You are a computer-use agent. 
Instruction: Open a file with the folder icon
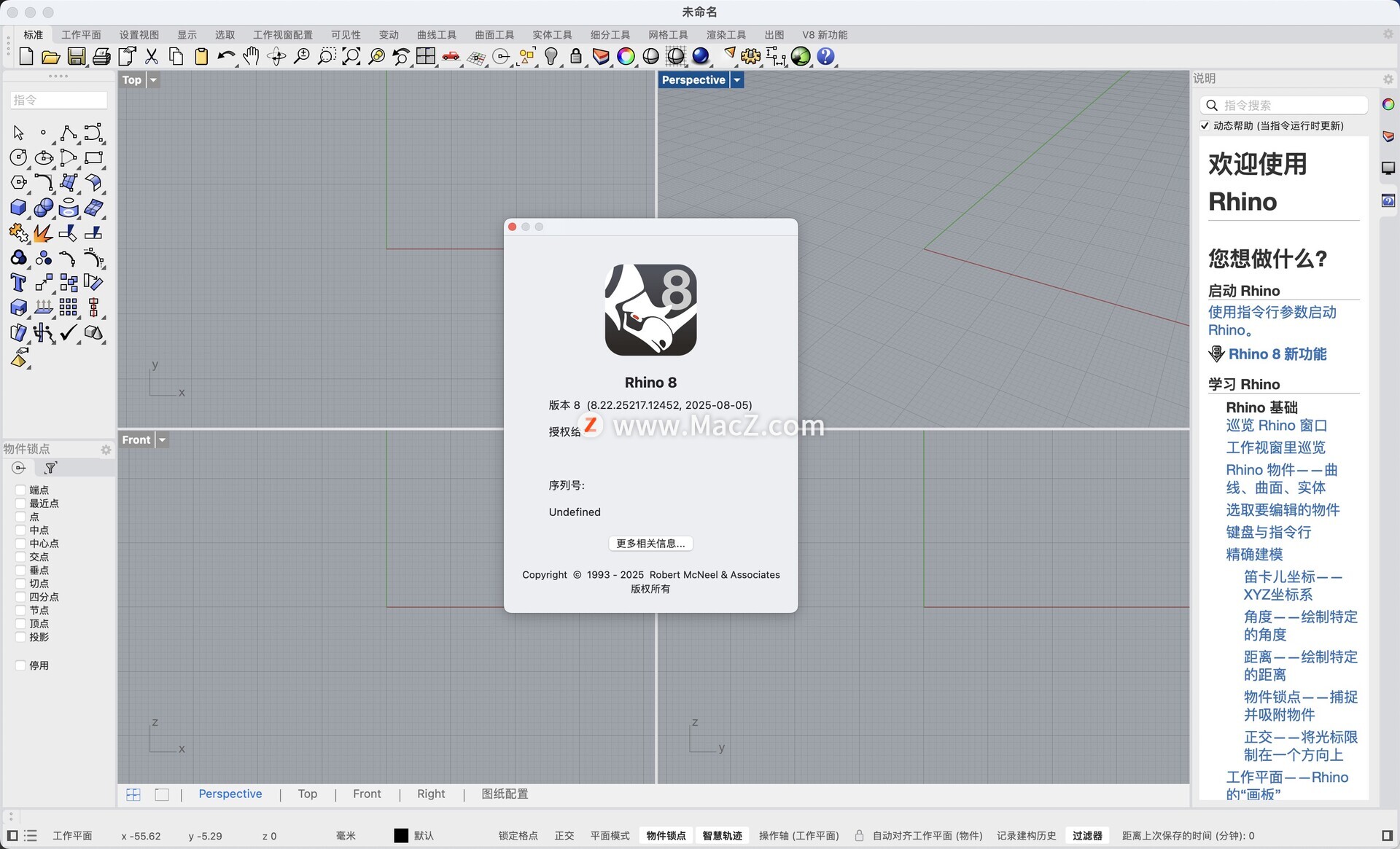click(50, 56)
